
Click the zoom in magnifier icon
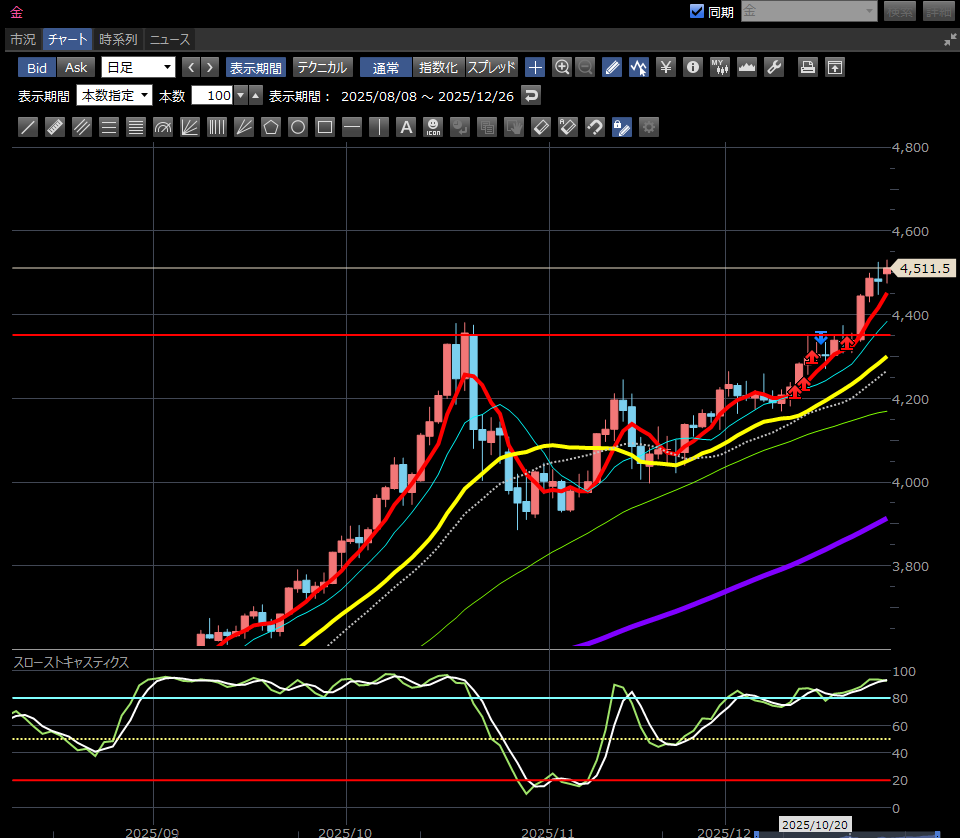pos(562,67)
